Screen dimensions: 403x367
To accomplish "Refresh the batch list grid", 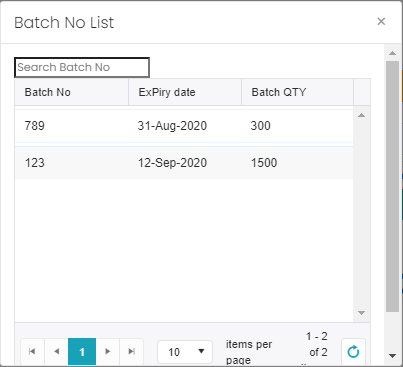I will 353,352.
